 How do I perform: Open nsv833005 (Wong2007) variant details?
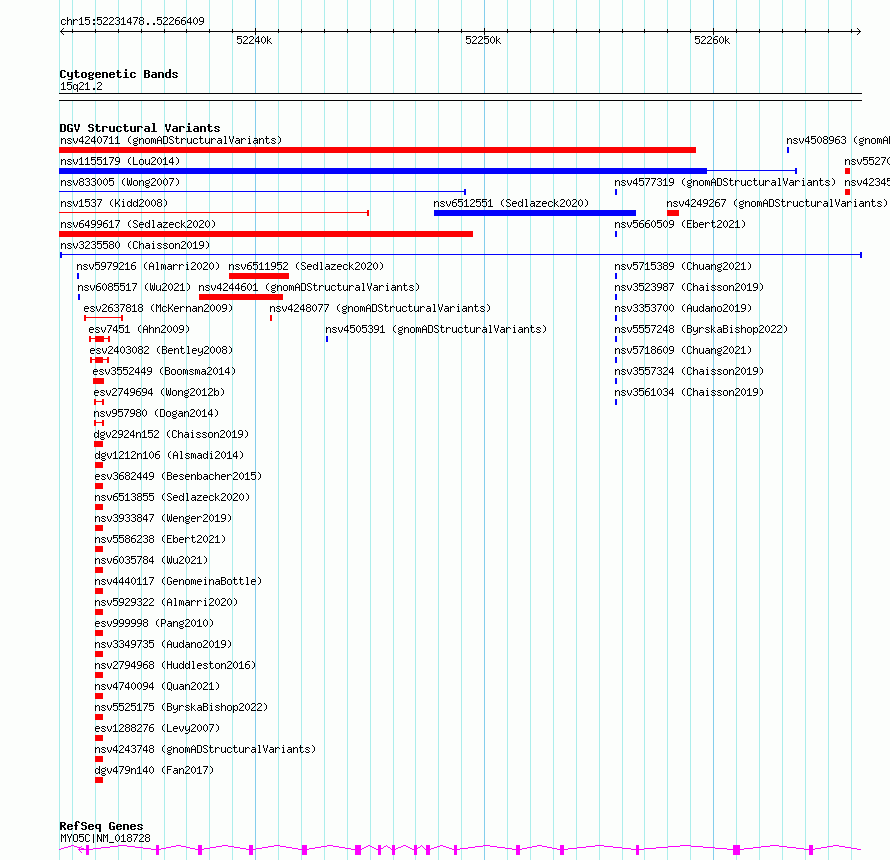pos(120,182)
